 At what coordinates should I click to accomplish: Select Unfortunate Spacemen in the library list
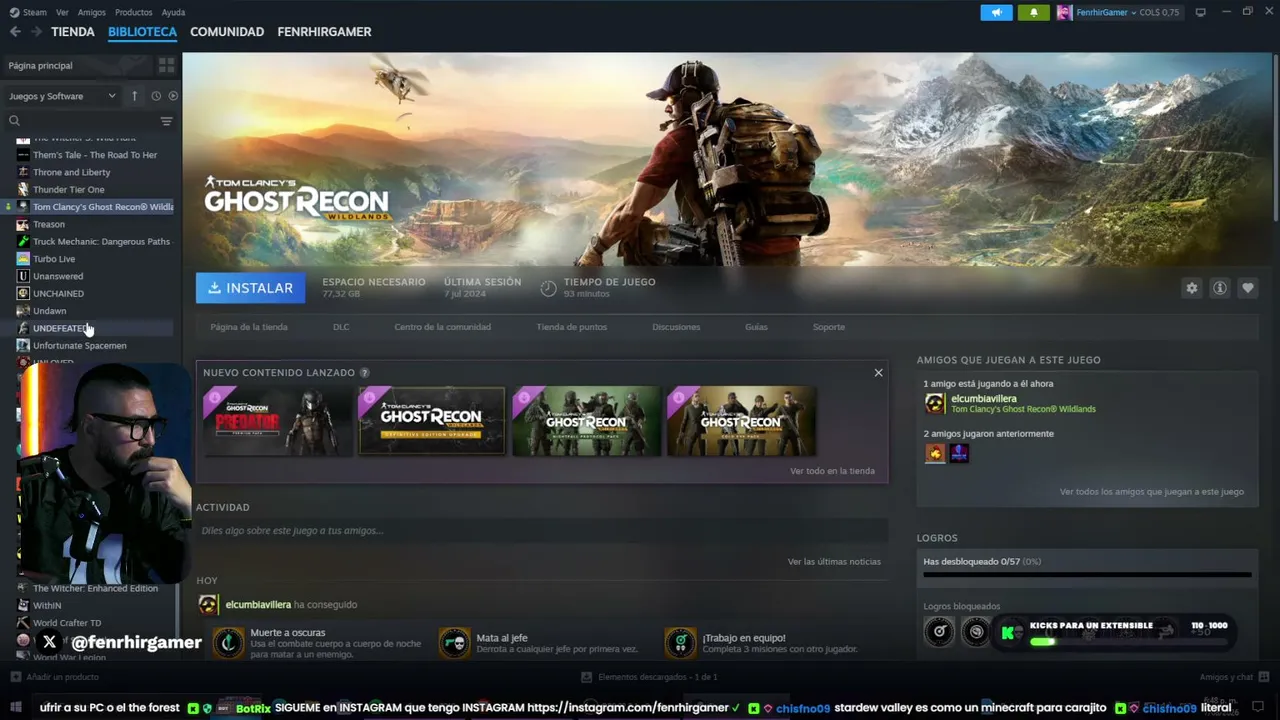point(80,346)
